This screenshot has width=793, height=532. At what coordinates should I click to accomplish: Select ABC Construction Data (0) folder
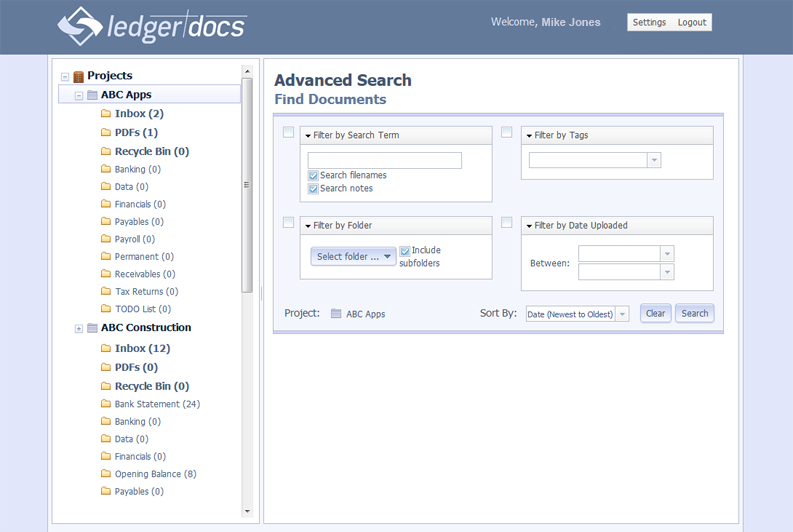pyautogui.click(x=131, y=439)
